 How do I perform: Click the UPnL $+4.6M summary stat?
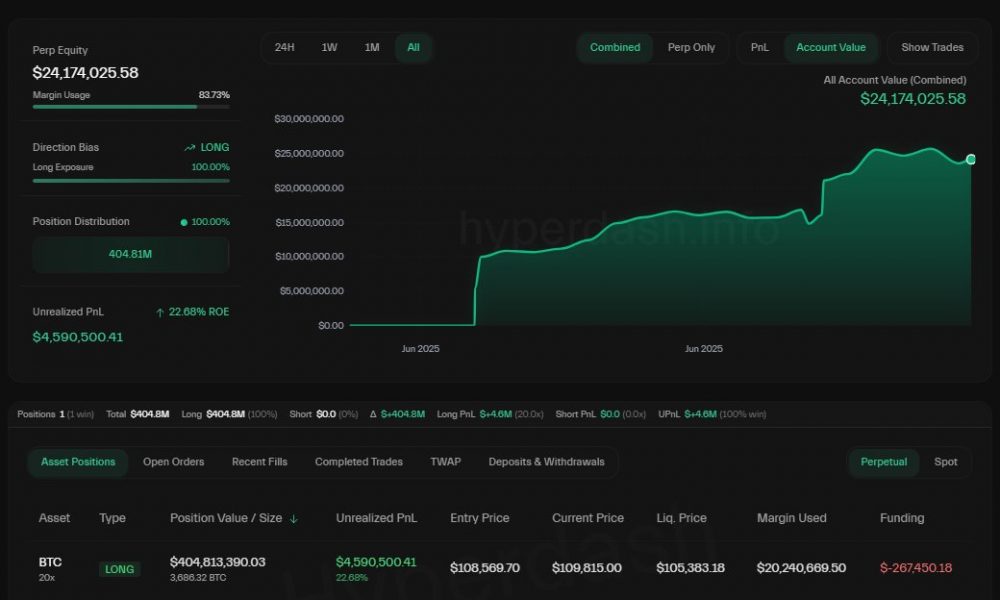click(712, 414)
